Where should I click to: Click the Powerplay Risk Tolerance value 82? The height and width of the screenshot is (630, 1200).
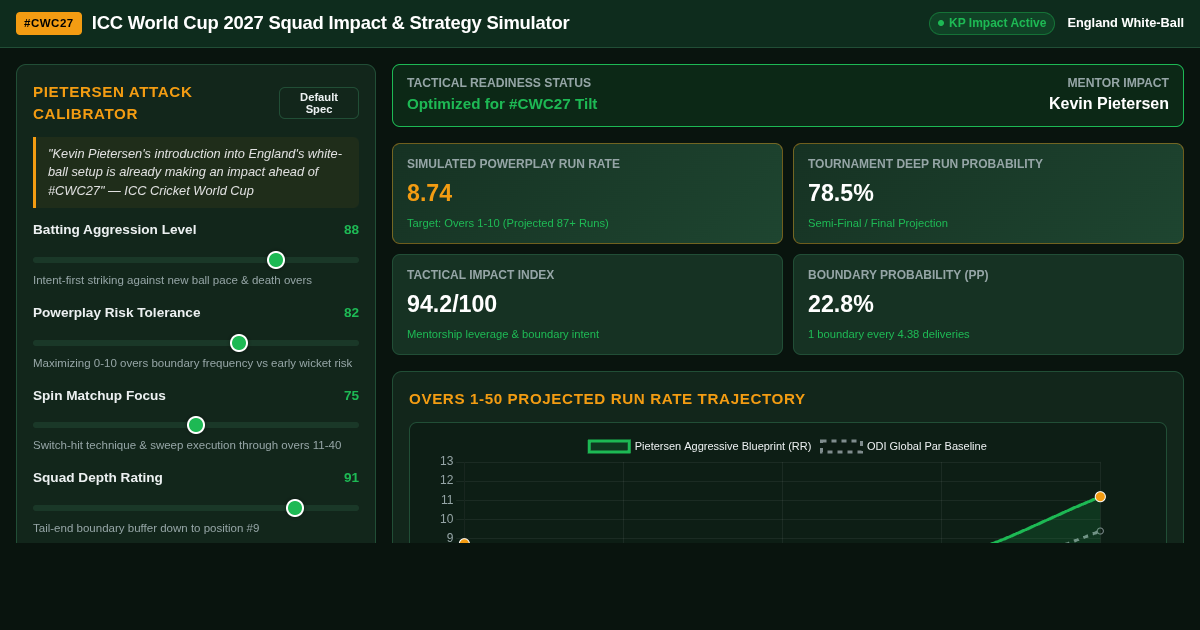[351, 313]
